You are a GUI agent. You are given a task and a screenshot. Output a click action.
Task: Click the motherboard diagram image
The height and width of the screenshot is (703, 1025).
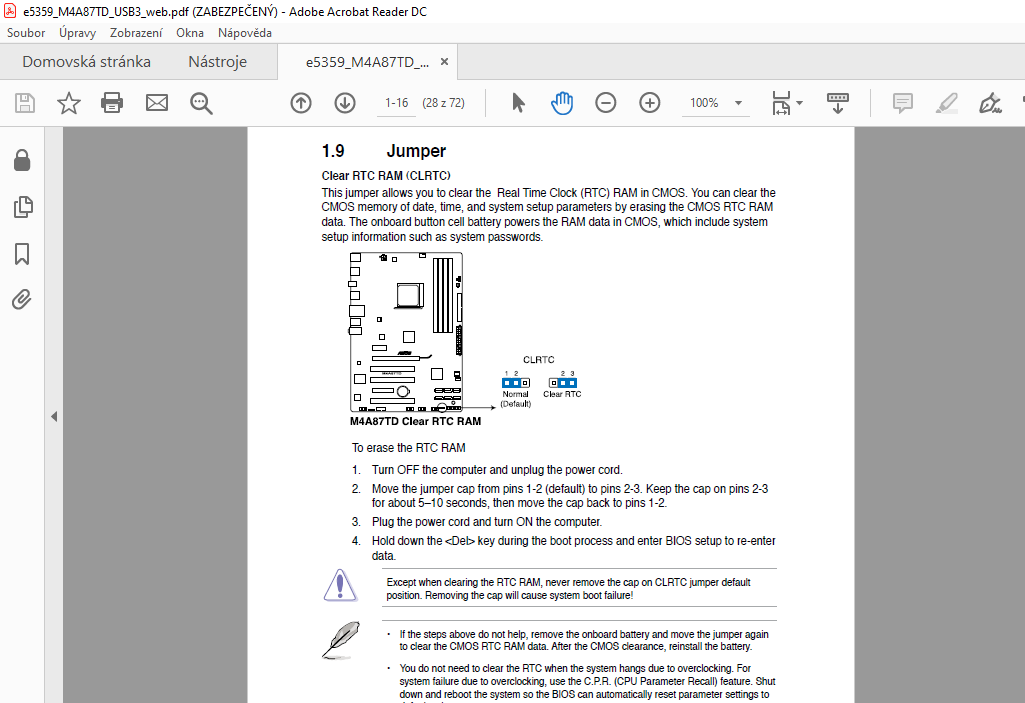406,332
